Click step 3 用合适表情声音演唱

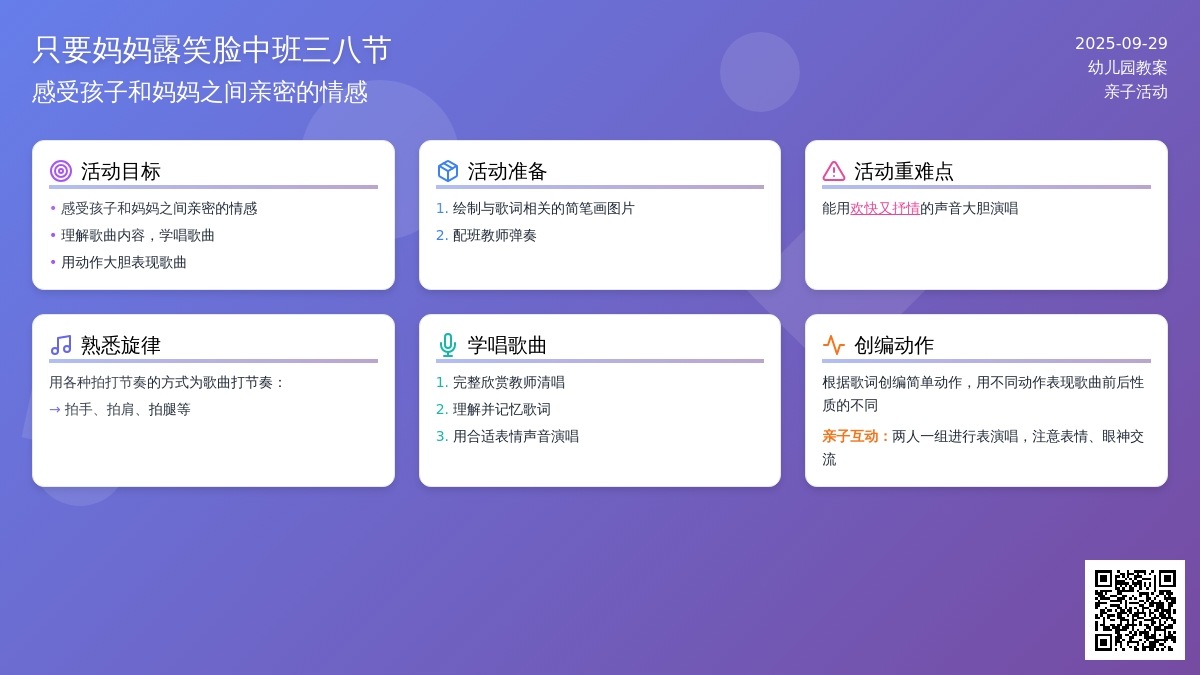point(515,436)
